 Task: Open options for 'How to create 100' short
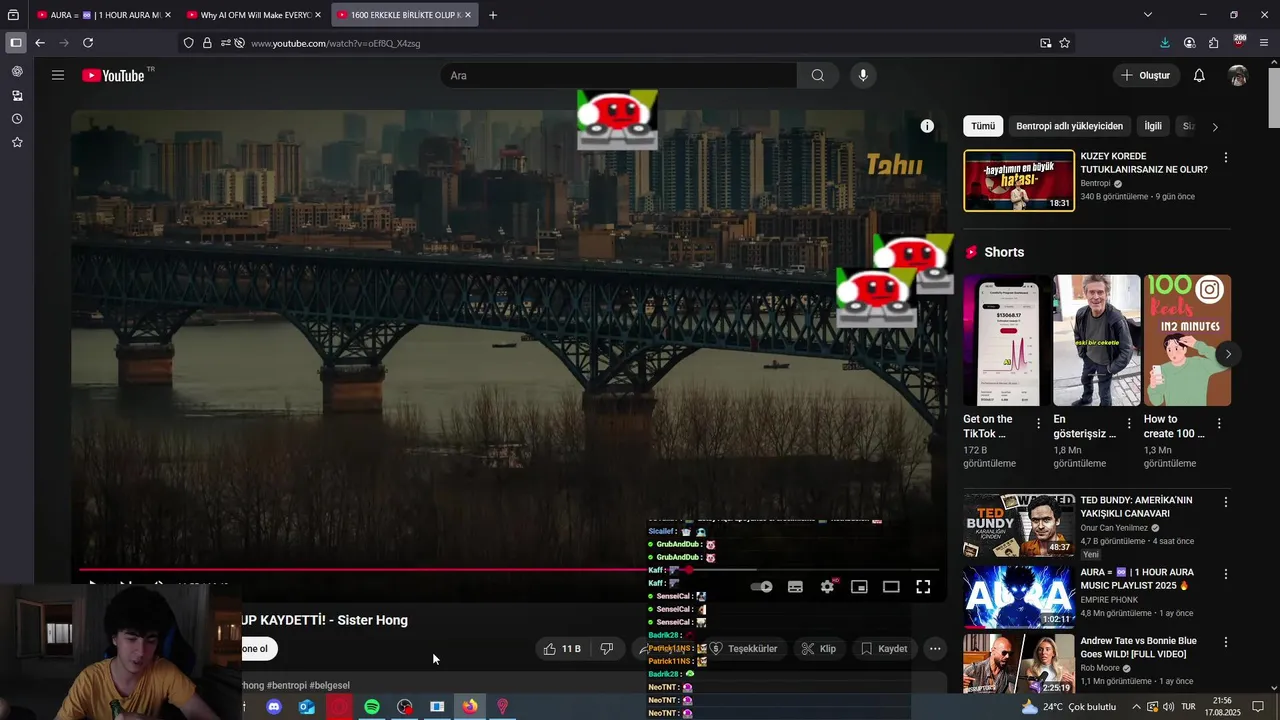(x=1218, y=423)
